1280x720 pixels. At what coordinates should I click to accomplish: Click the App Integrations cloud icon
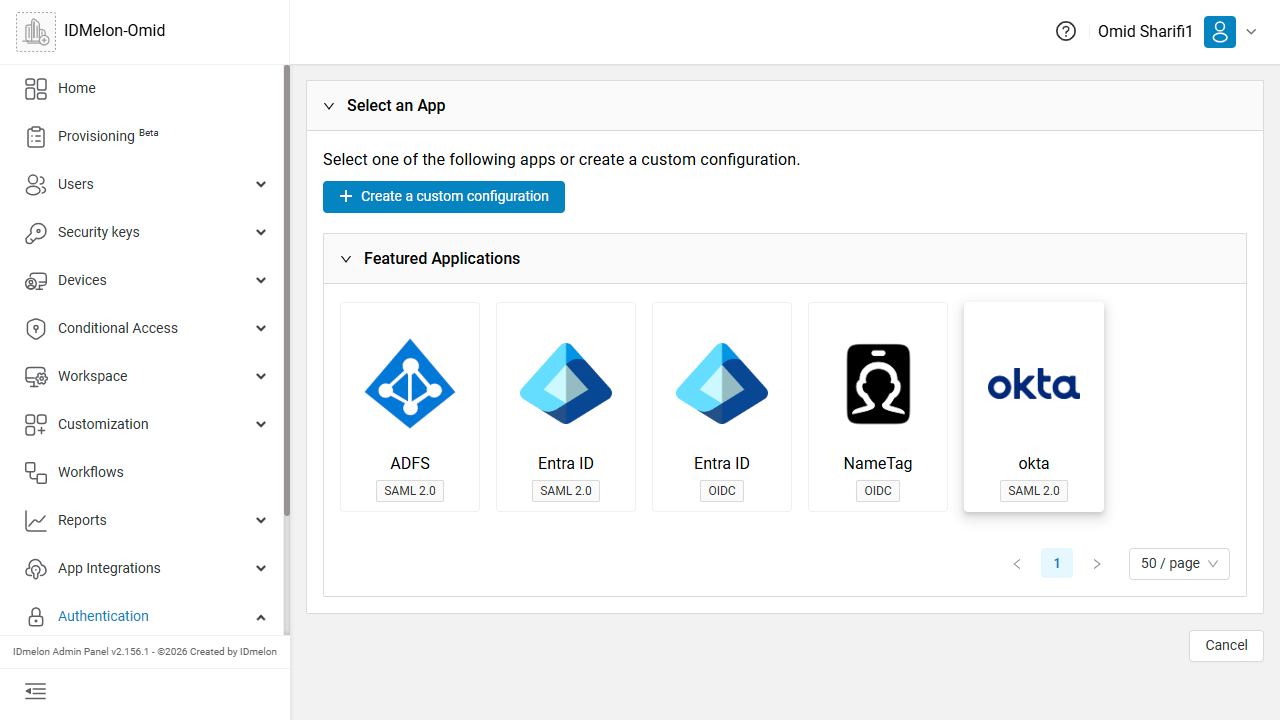point(36,568)
